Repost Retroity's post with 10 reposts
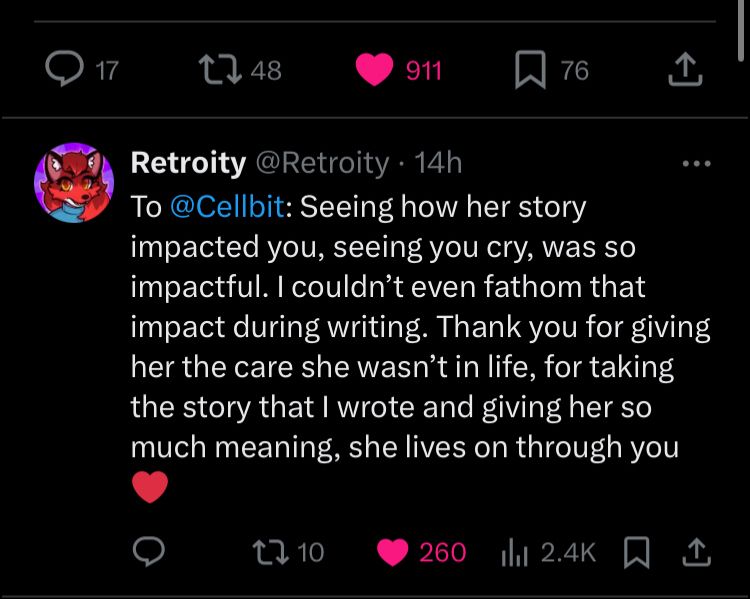This screenshot has height=599, width=750. [x=269, y=551]
